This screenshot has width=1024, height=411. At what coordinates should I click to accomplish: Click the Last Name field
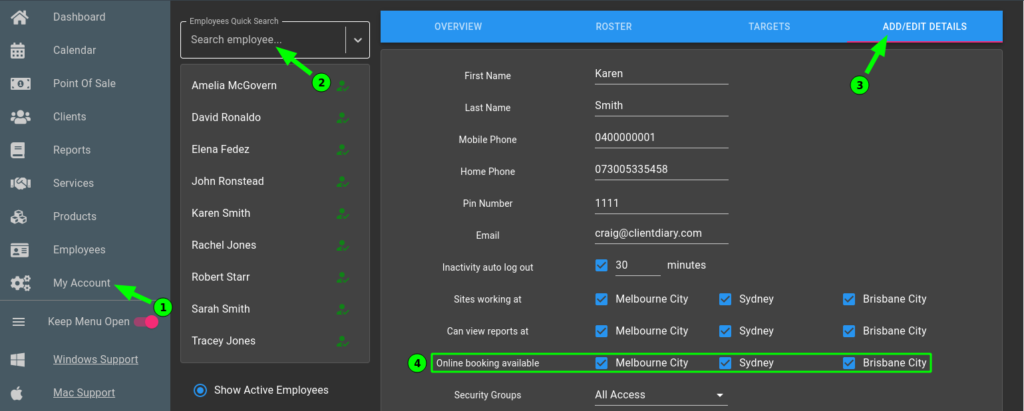[x=661, y=106]
